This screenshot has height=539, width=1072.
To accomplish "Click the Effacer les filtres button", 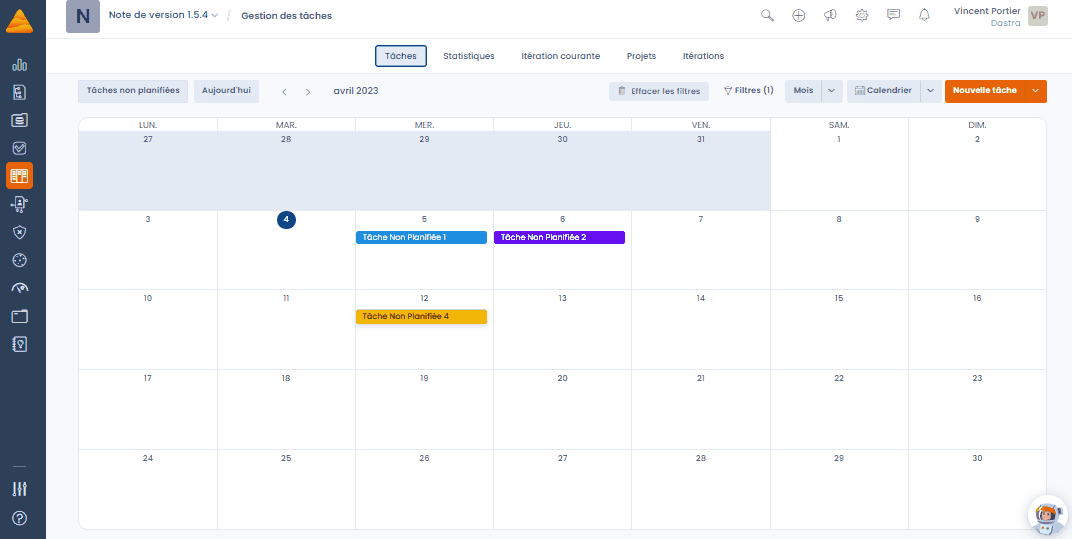I will 659,91.
